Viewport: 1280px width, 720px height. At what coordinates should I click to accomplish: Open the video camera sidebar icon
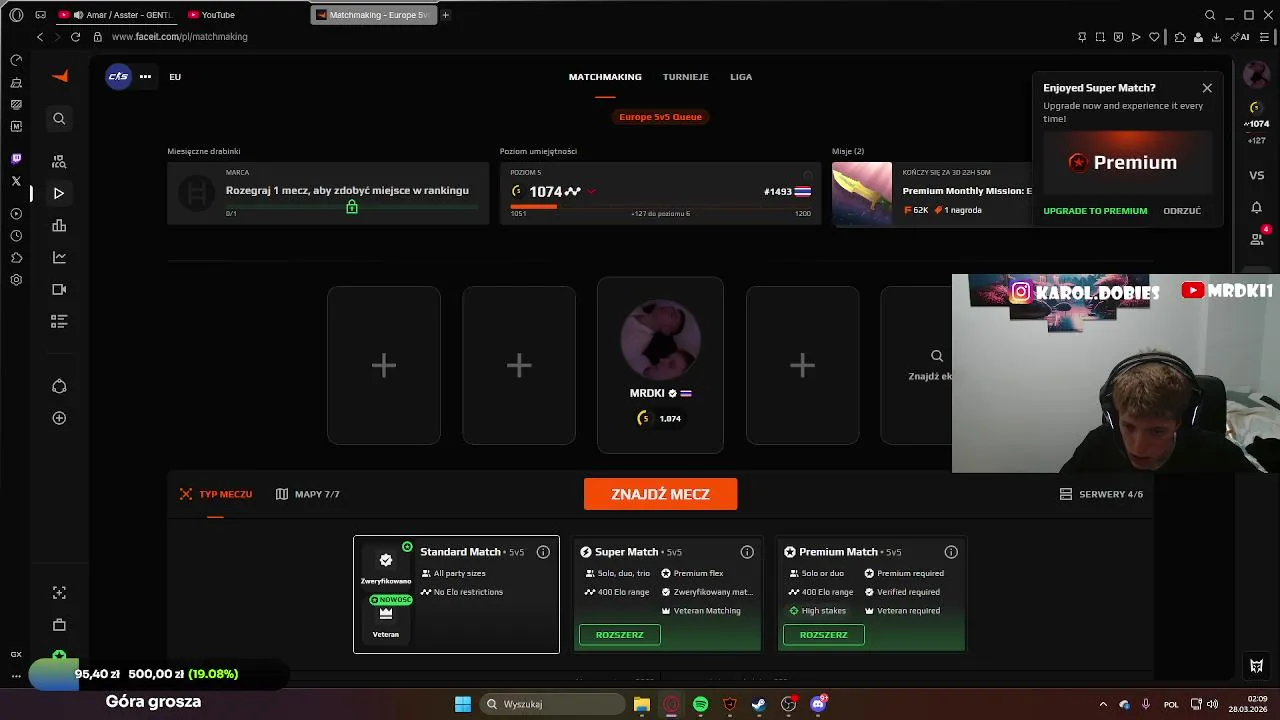pos(59,289)
